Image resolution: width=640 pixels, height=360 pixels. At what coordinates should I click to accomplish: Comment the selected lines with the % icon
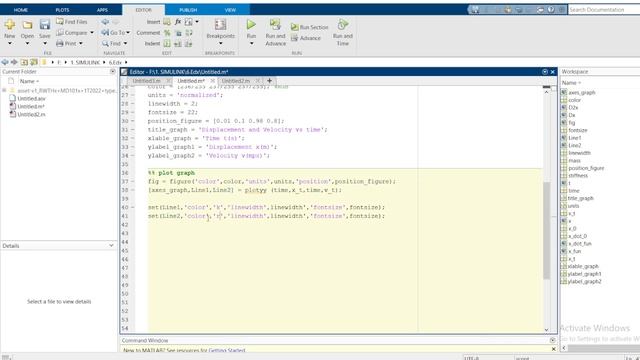pyautogui.click(x=167, y=33)
